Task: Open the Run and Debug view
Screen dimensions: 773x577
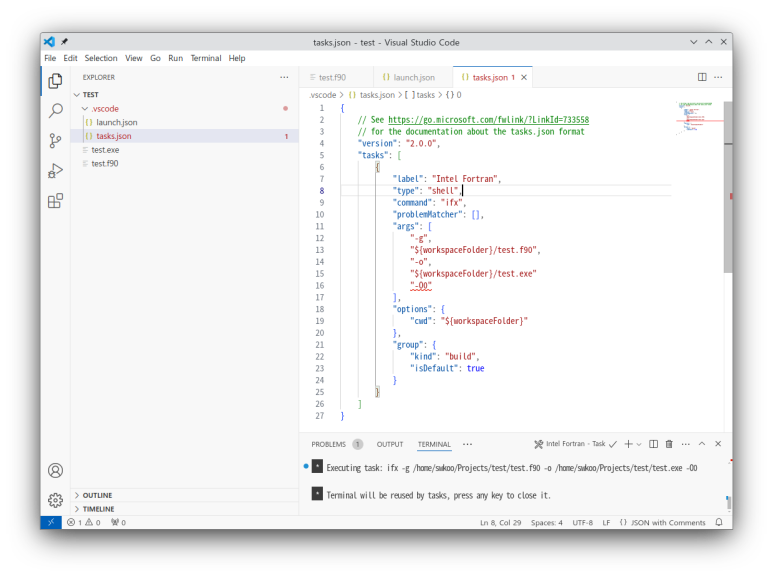Action: (x=55, y=171)
